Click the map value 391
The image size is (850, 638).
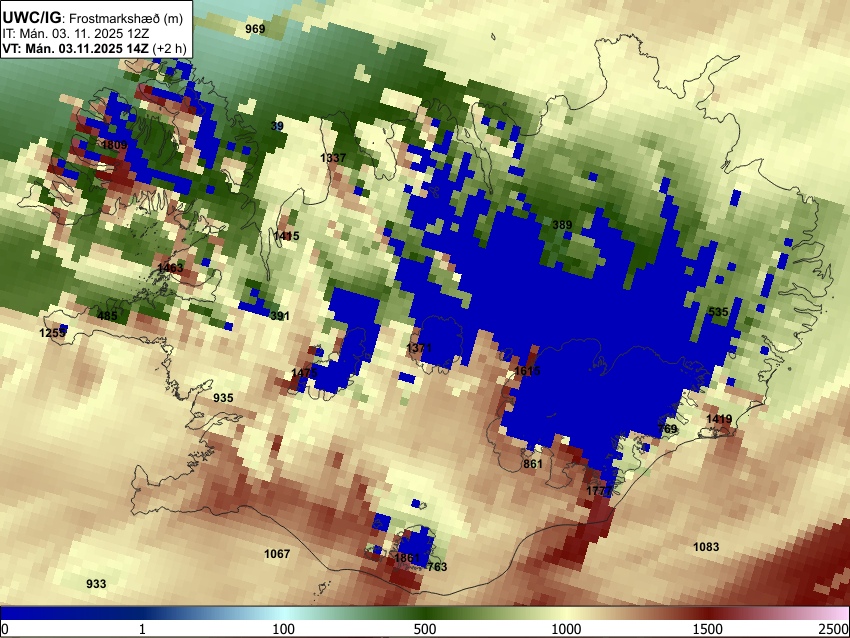coord(280,316)
